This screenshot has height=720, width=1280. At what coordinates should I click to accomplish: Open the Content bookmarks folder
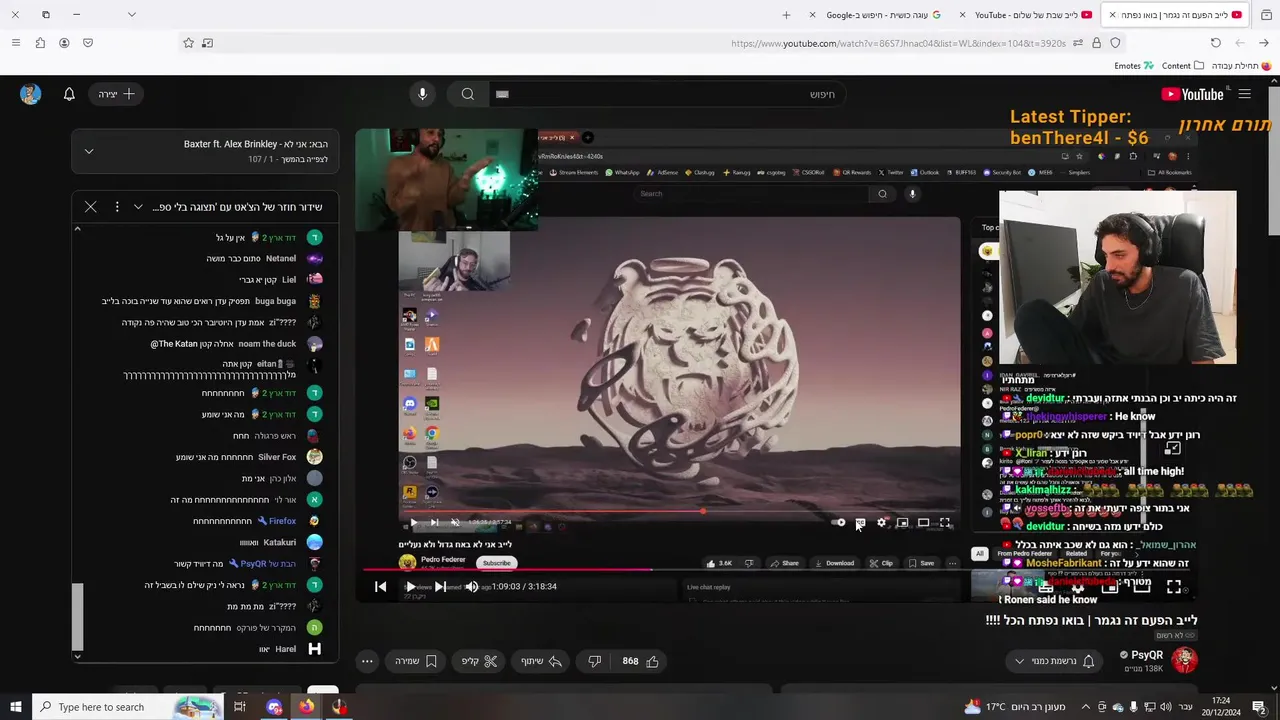click(x=1183, y=66)
